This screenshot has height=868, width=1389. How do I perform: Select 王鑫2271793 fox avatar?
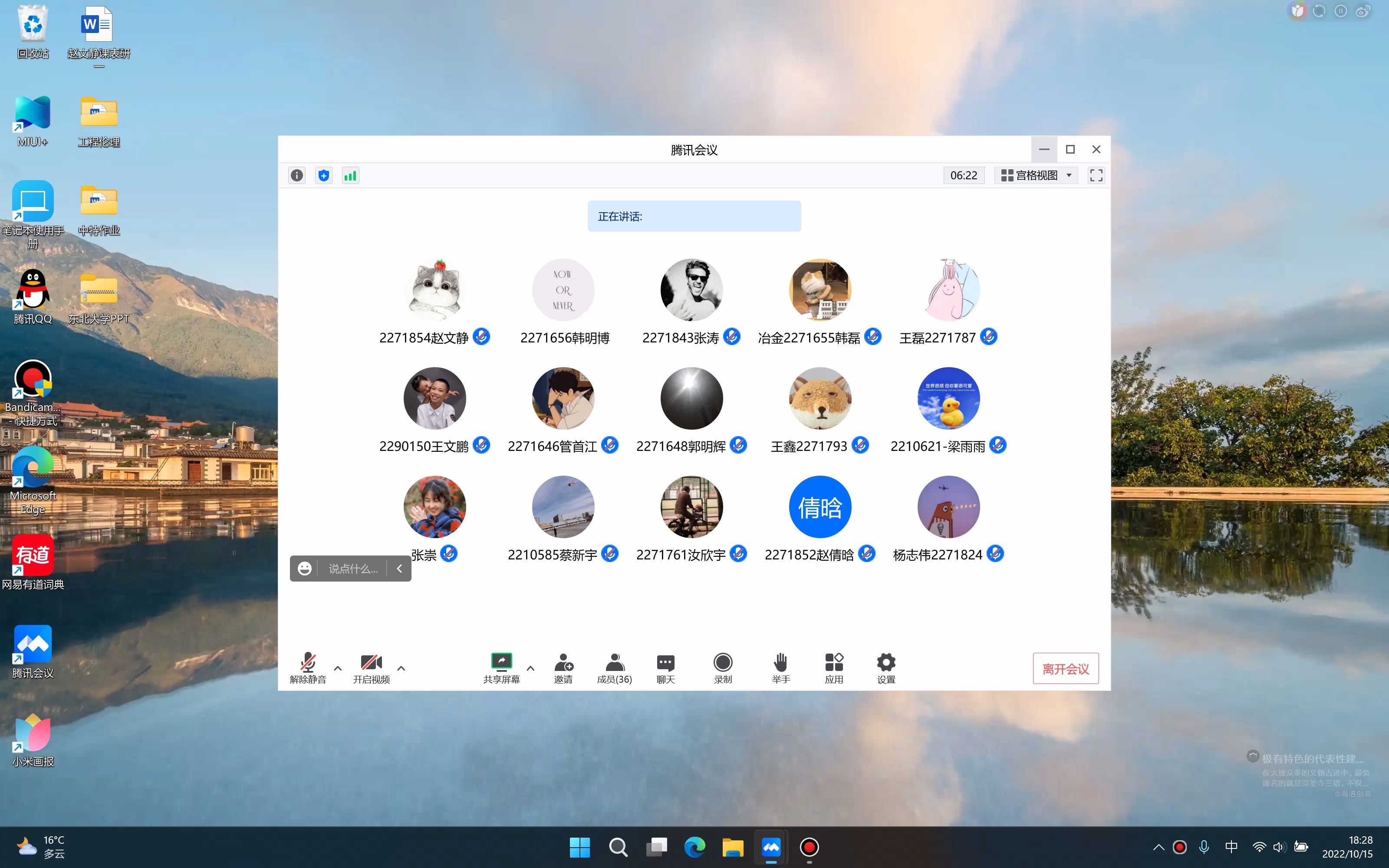pos(820,398)
